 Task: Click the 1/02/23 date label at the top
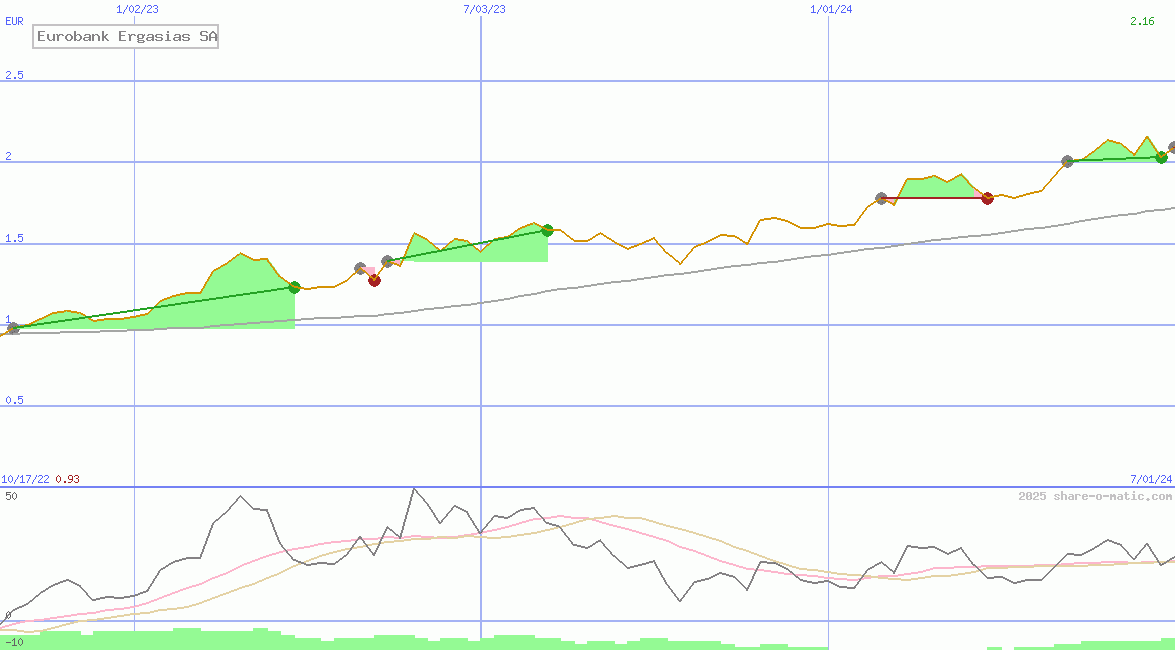[135, 9]
